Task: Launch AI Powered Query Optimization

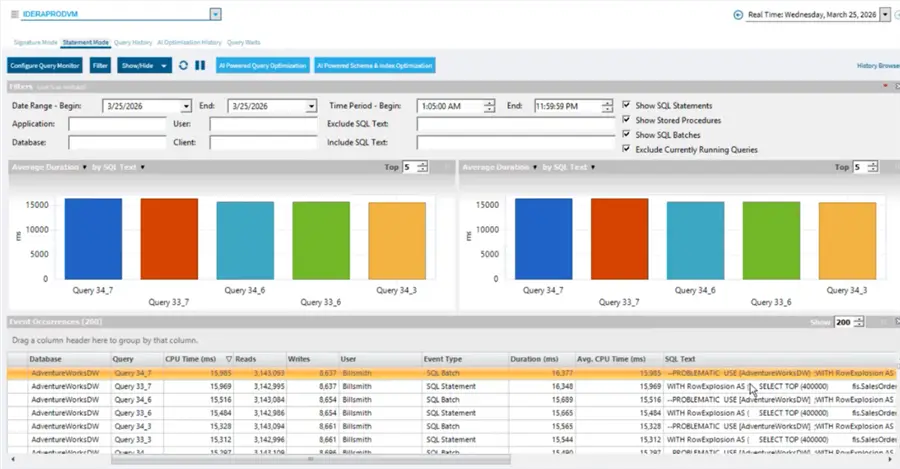Action: point(263,65)
